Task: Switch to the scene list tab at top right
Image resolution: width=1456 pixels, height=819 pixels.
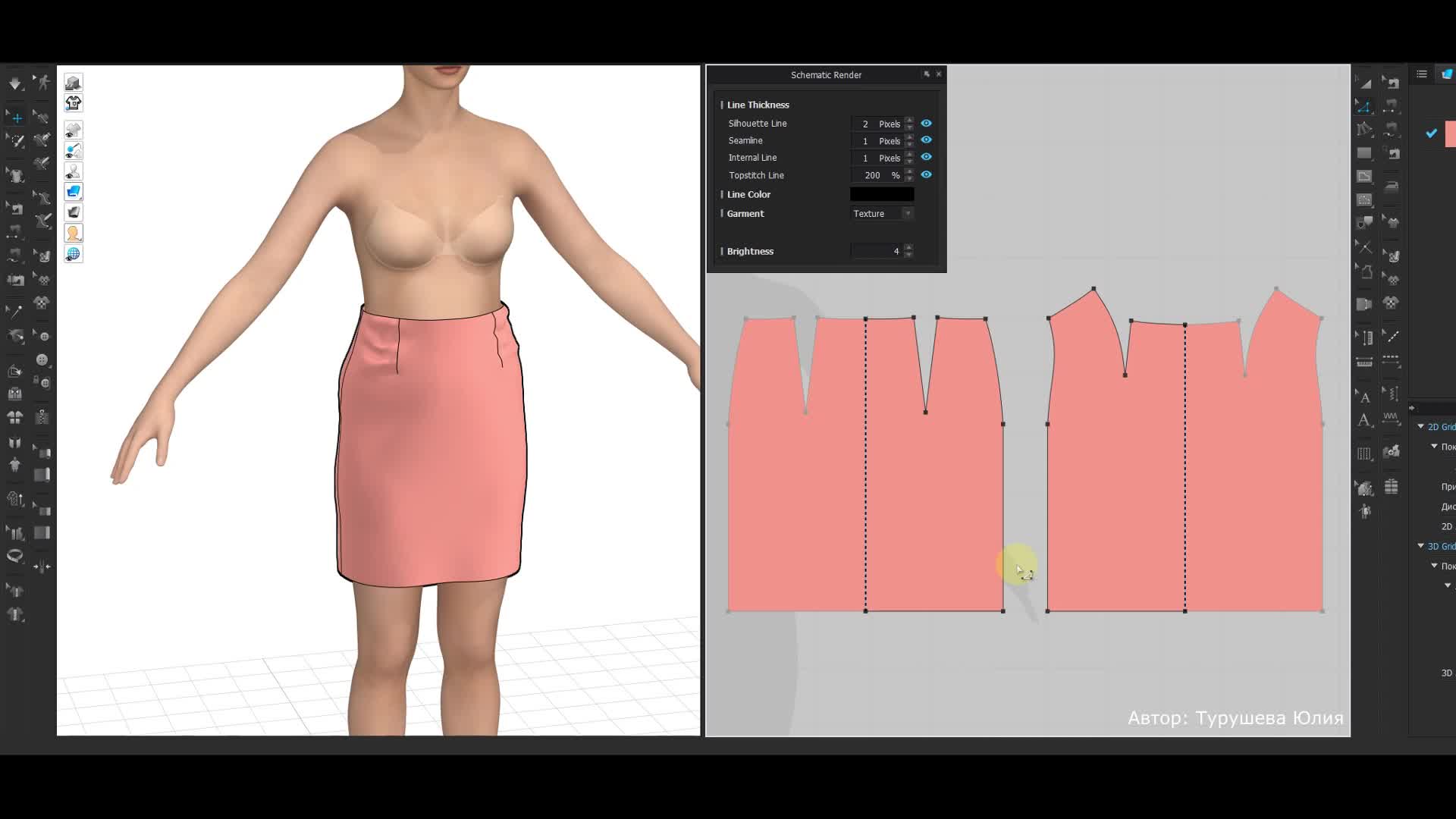Action: coord(1422,74)
